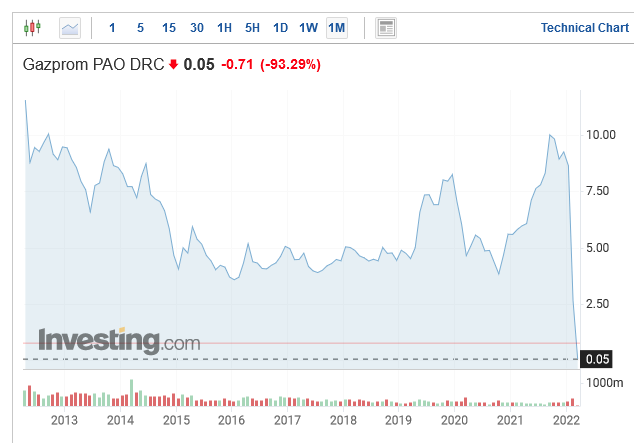Screen dimensions: 634x443
Task: Choose the 1H interval
Action: pos(224,28)
